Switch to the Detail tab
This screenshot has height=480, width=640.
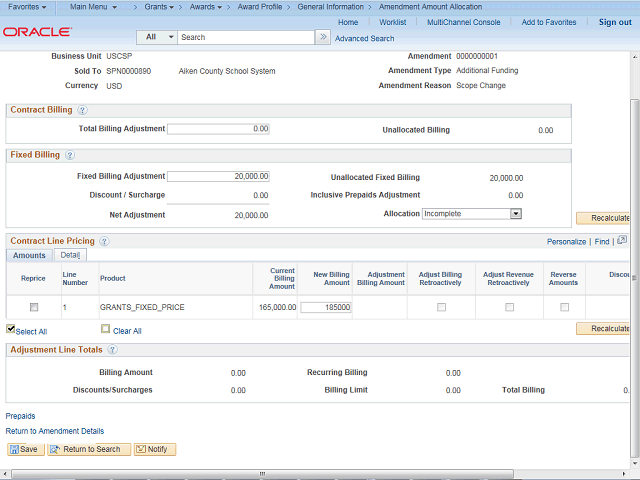70,256
